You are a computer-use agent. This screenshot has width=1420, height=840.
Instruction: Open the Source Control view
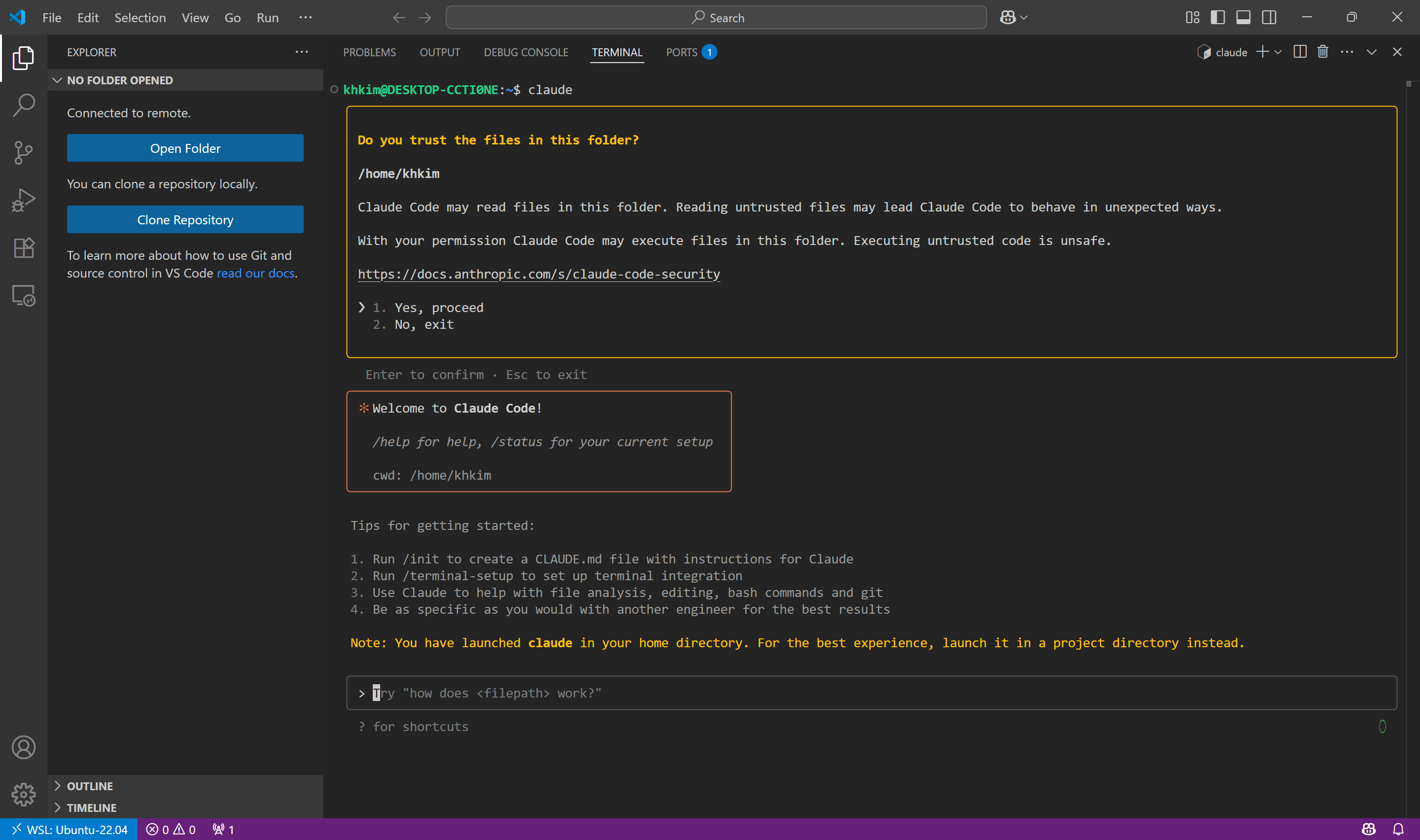pyautogui.click(x=23, y=152)
